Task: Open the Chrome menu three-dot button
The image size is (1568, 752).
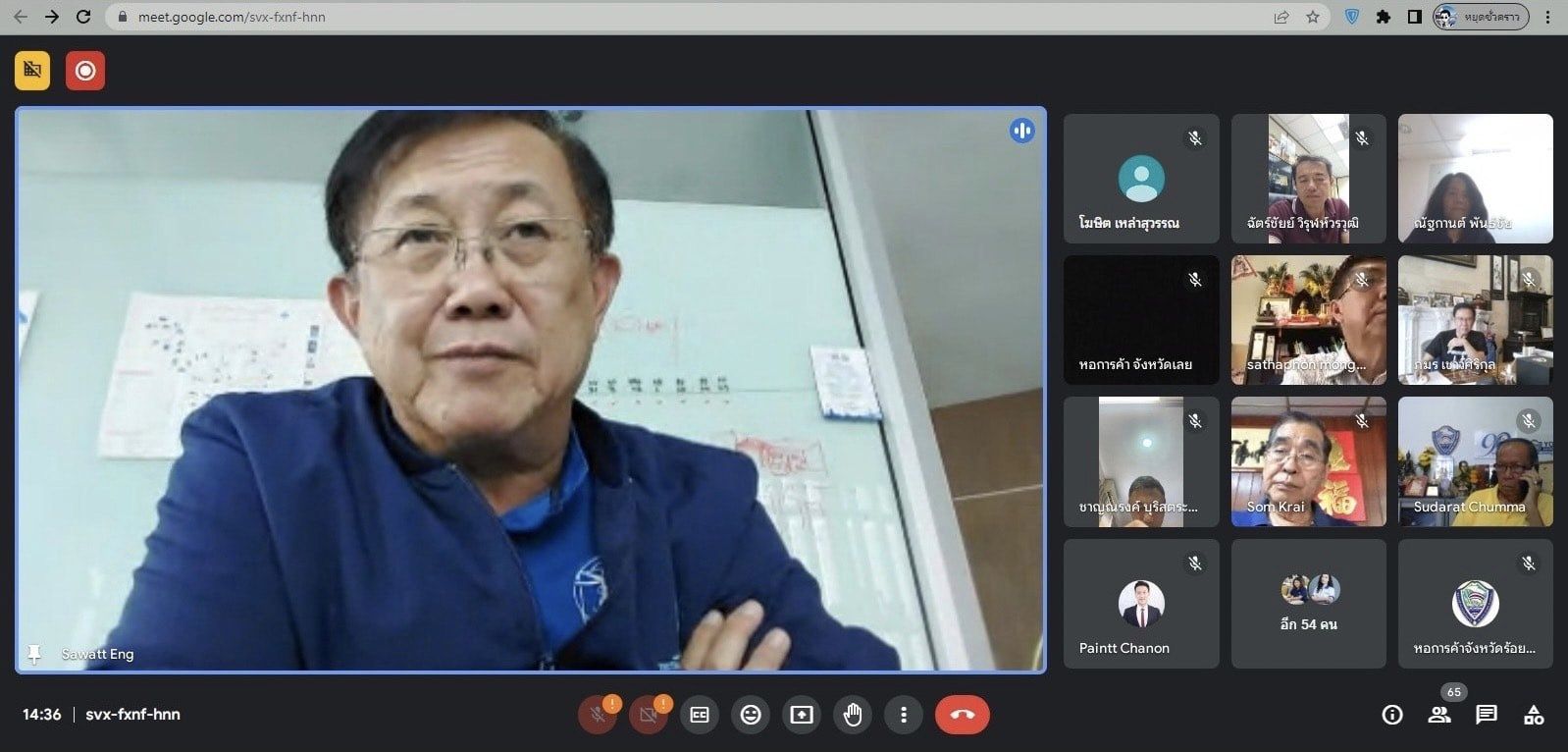Action: (x=1547, y=17)
